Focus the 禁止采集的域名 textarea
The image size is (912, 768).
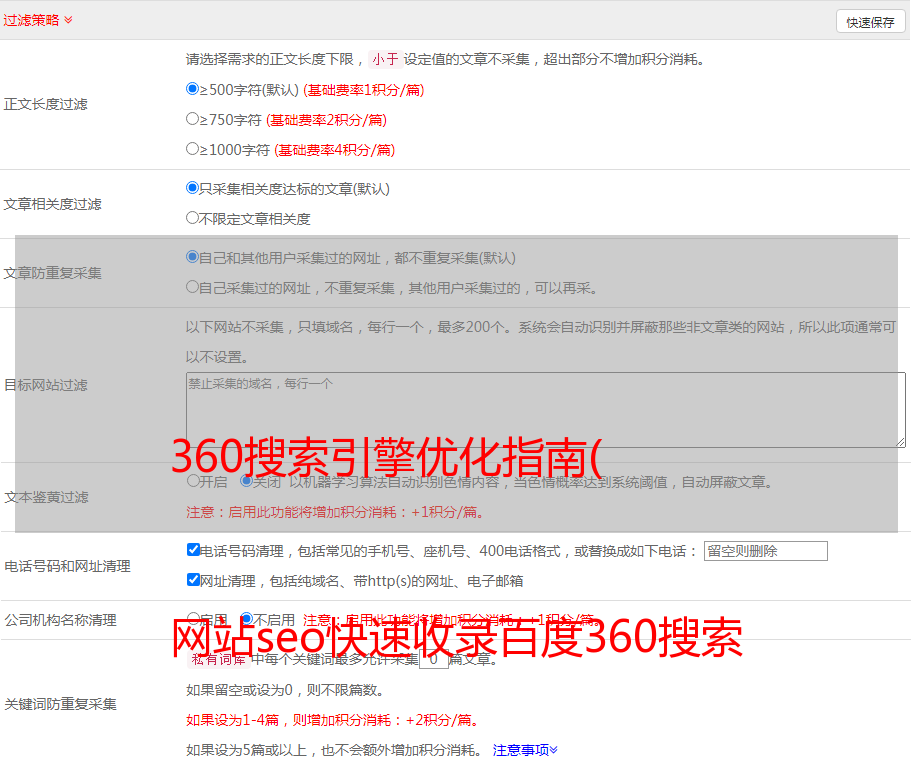pyautogui.click(x=546, y=410)
